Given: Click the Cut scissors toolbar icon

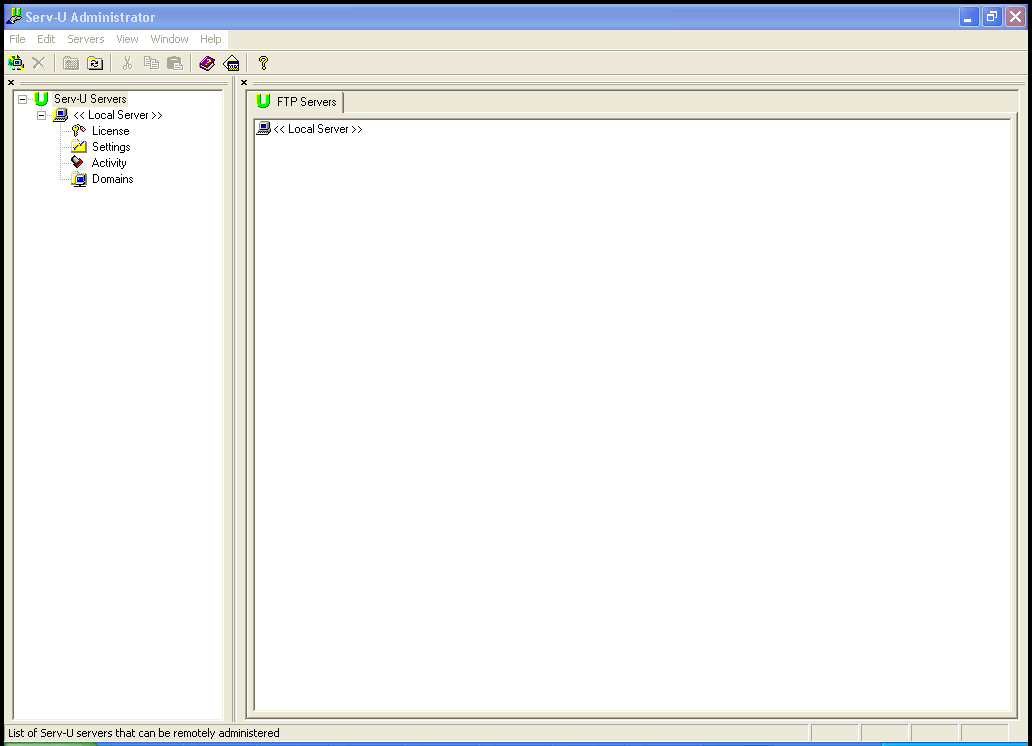Looking at the screenshot, I should [x=128, y=63].
